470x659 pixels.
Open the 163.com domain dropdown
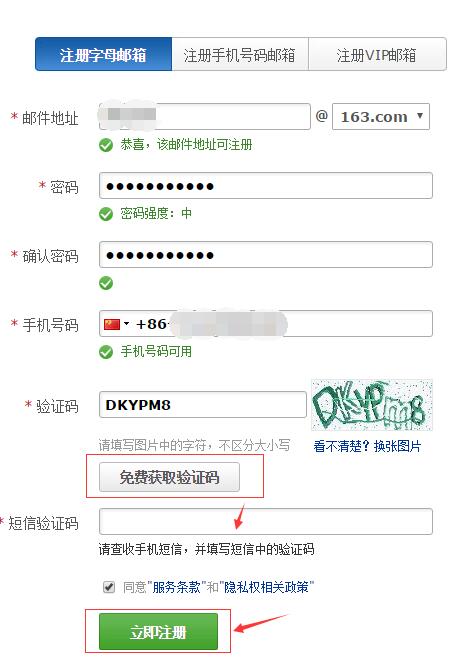click(x=381, y=116)
